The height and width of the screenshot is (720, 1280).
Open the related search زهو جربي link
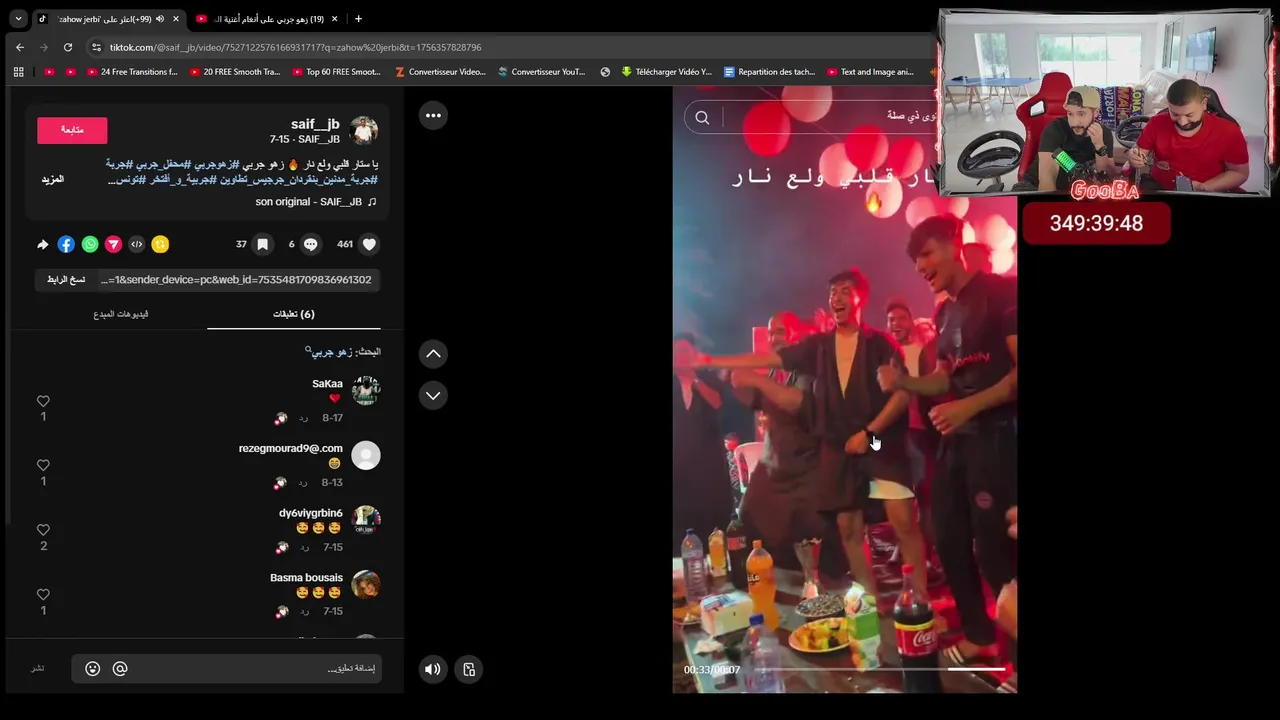pyautogui.click(x=331, y=352)
